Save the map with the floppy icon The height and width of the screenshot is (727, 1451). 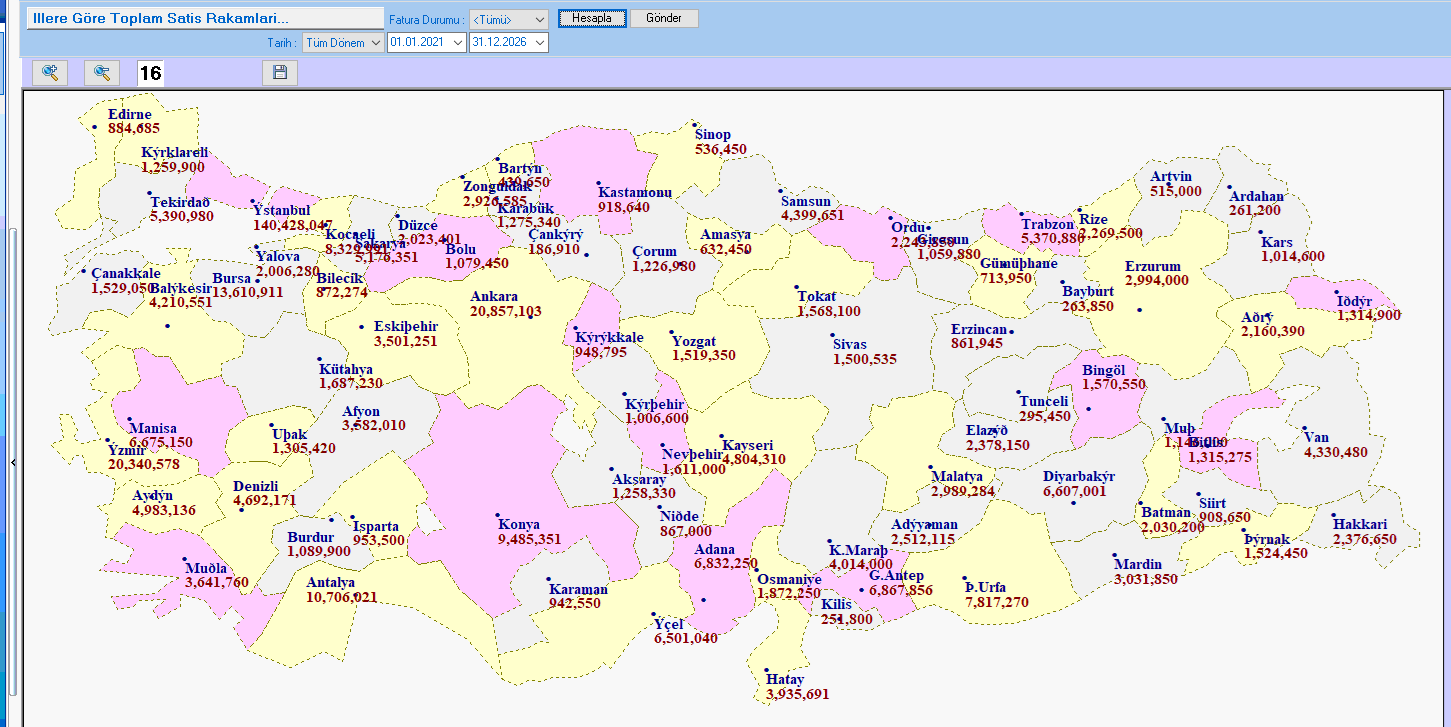click(280, 72)
